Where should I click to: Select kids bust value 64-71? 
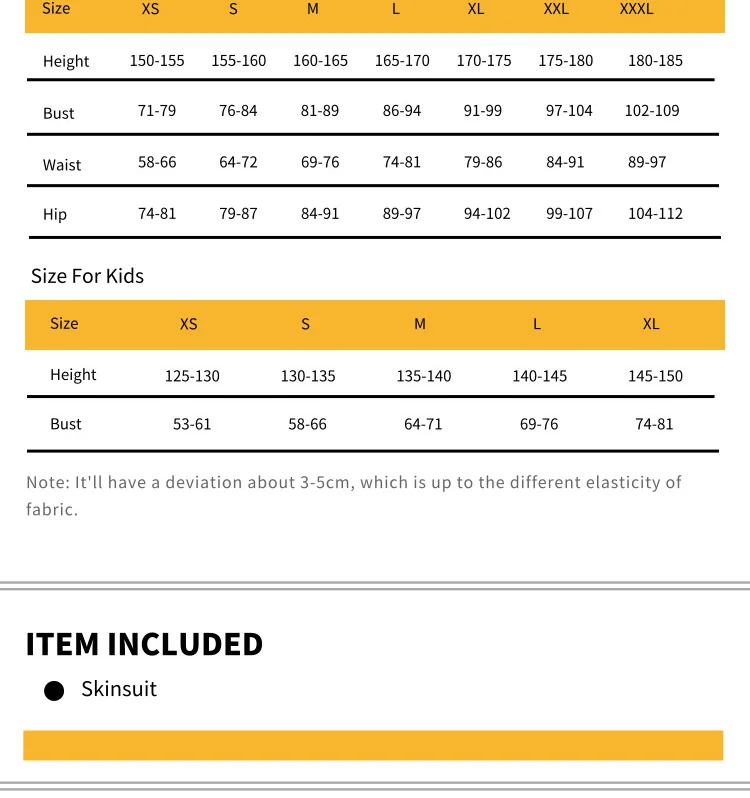(x=423, y=424)
